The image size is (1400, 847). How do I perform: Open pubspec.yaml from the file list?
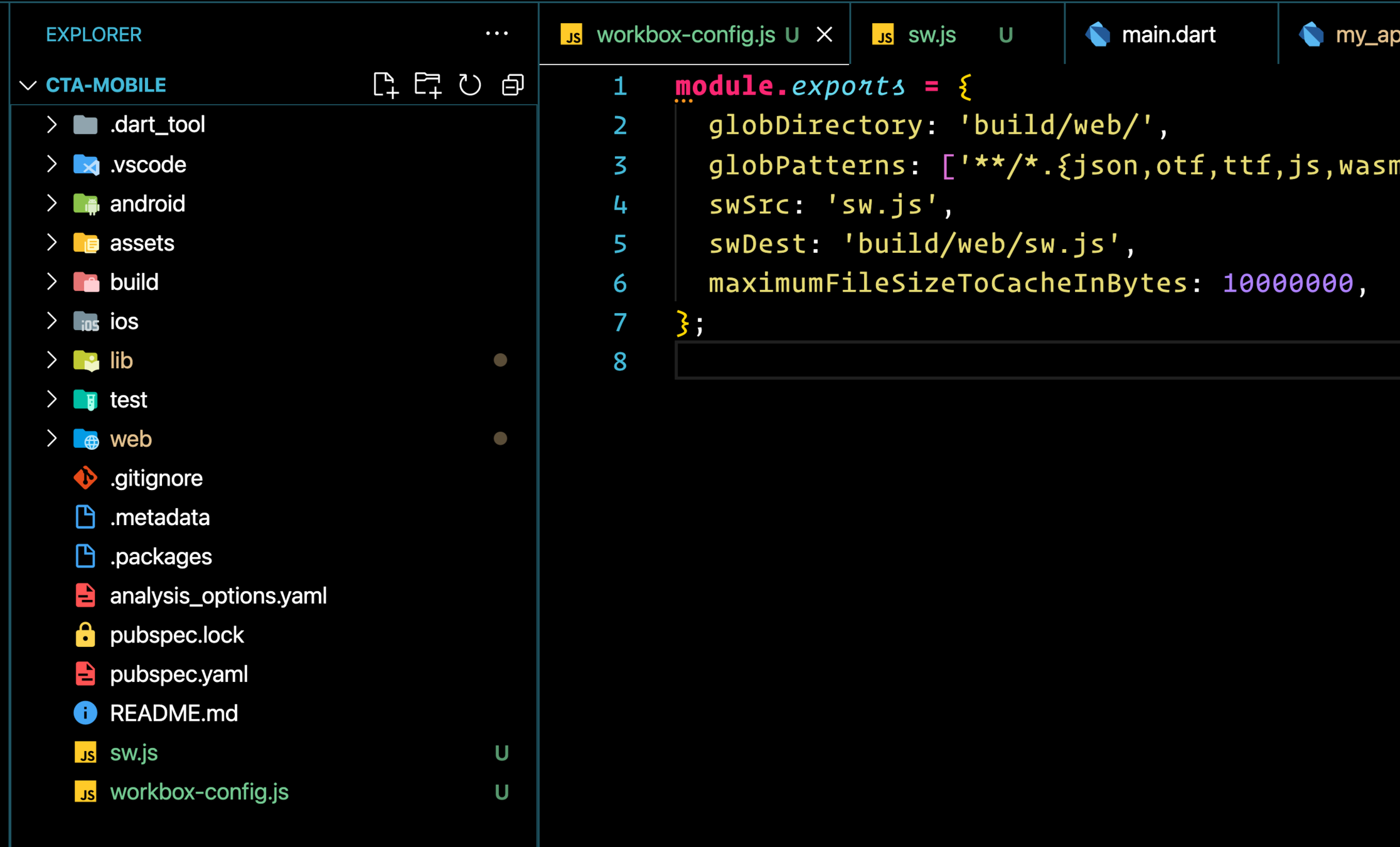click(179, 674)
